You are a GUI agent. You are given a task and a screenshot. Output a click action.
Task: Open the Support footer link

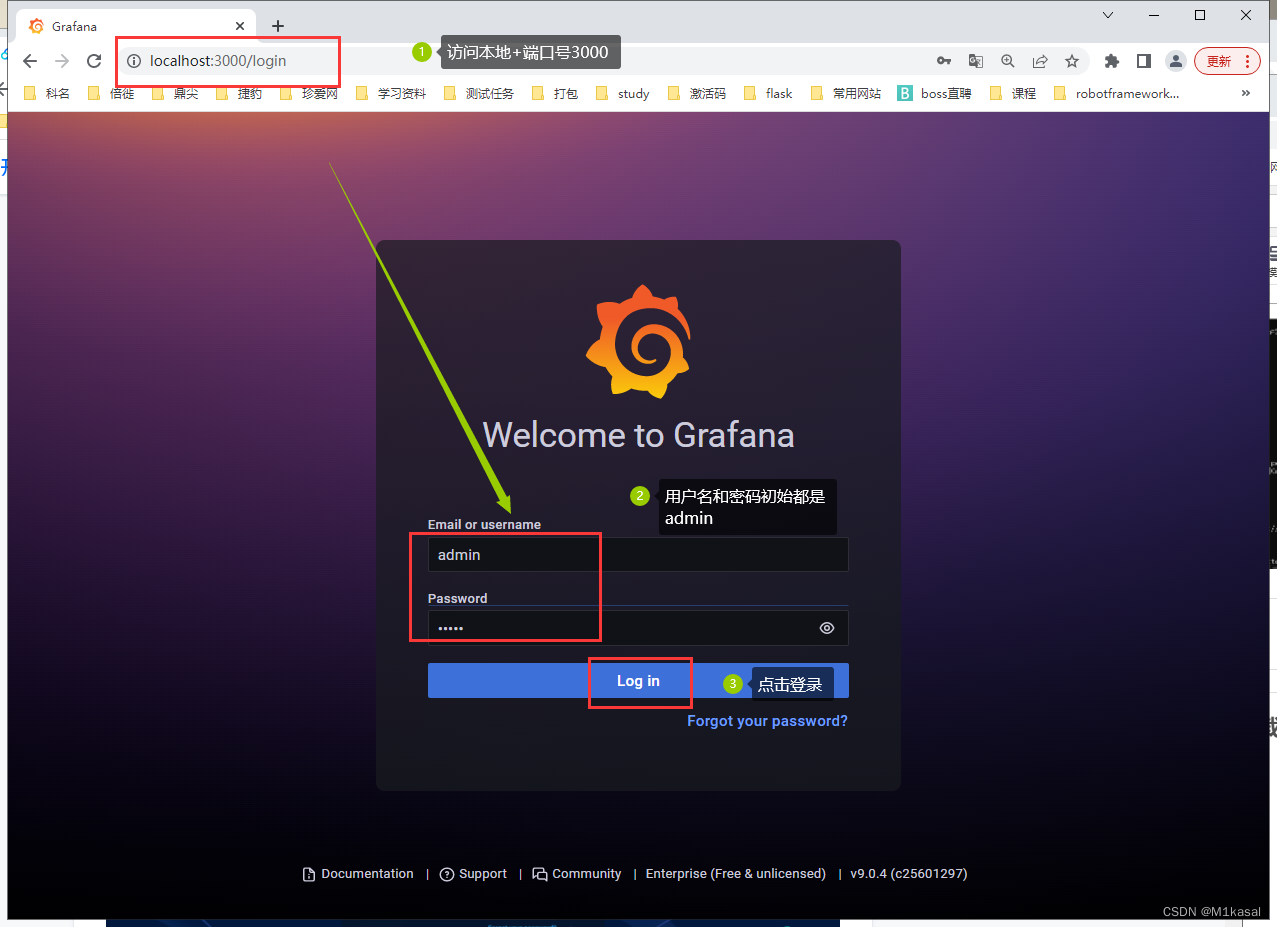[x=473, y=874]
